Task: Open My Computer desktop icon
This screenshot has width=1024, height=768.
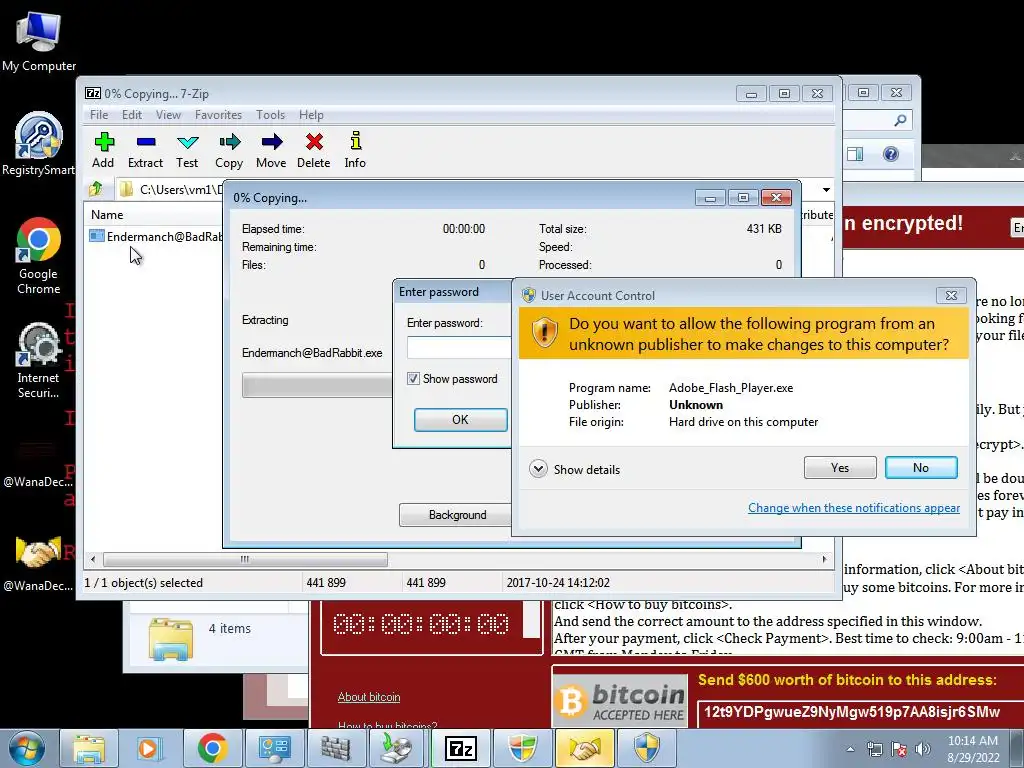Action: tap(39, 40)
